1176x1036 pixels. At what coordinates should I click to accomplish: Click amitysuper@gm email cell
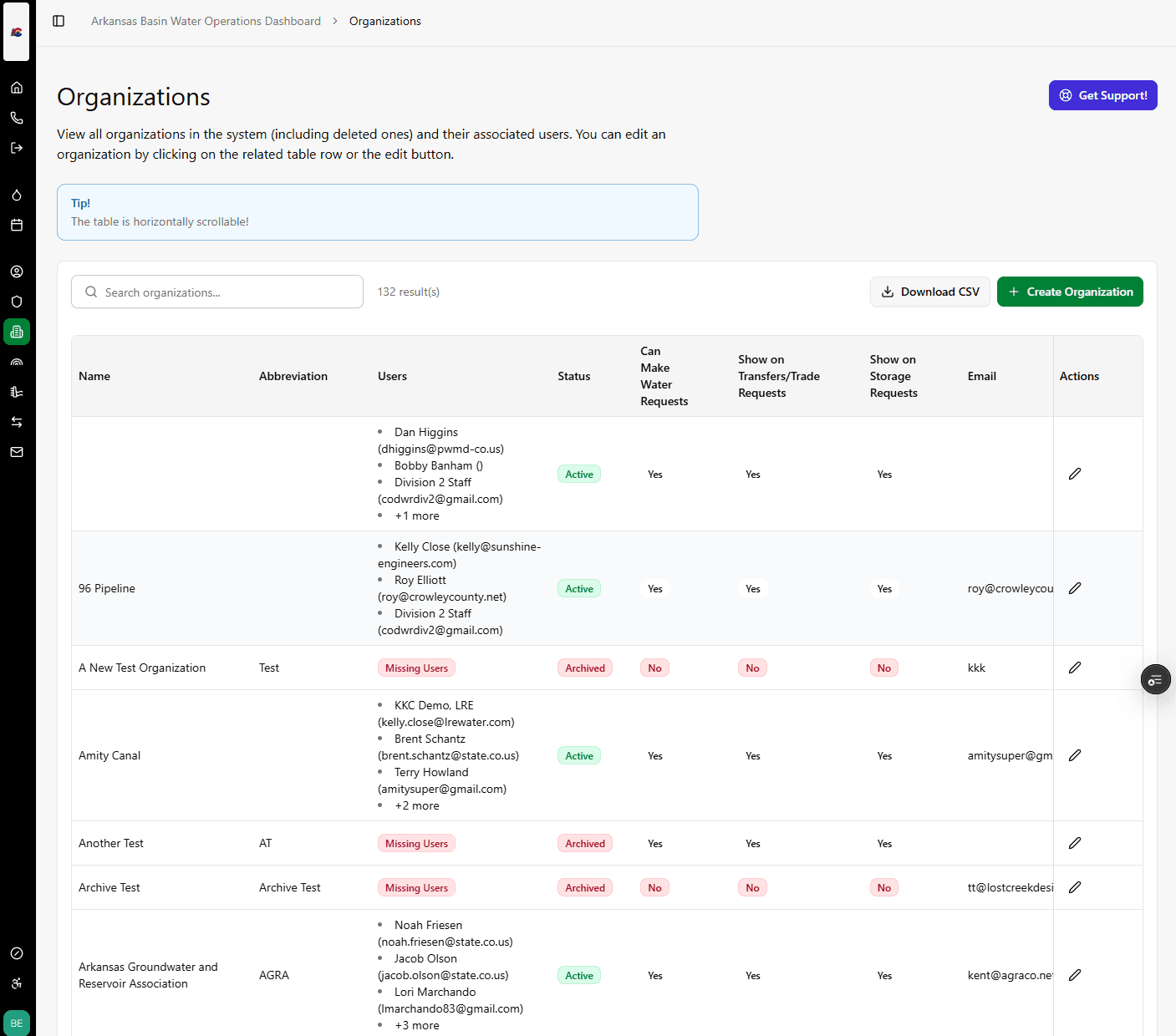point(1011,755)
